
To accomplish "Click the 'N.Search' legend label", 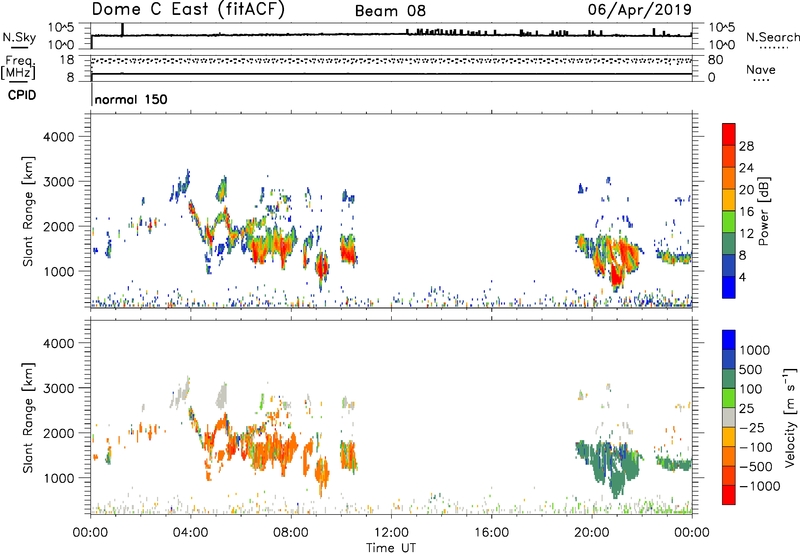I will 772,37.
